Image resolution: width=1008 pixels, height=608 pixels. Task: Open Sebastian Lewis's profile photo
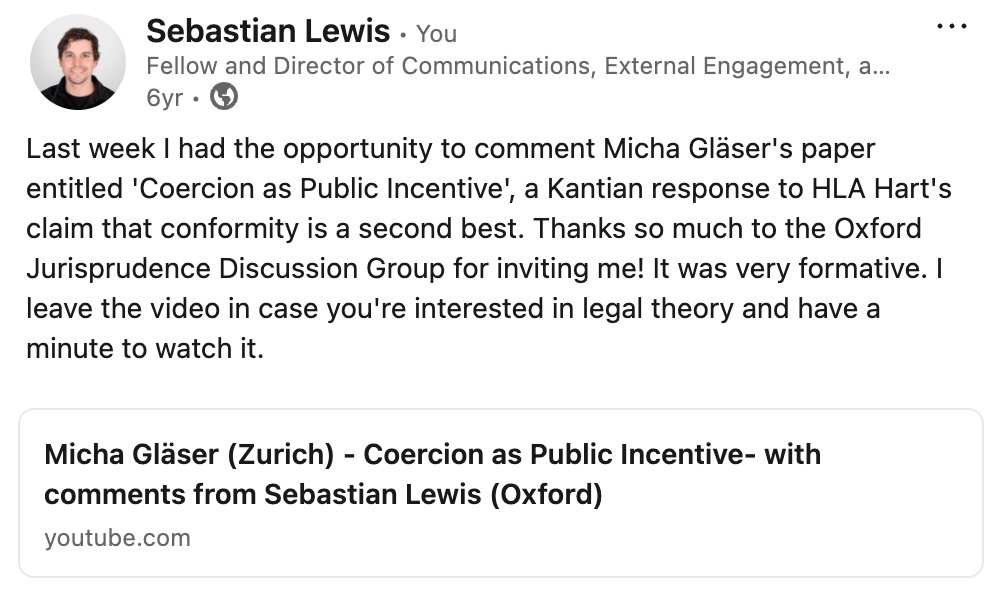click(x=78, y=62)
